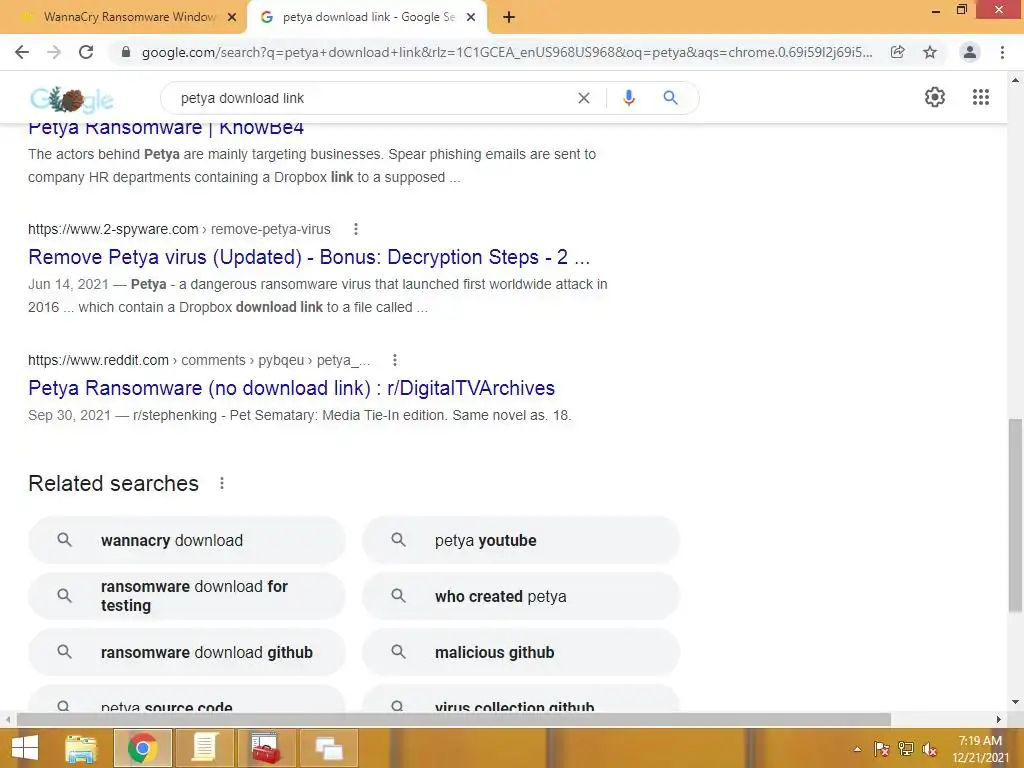Viewport: 1024px width, 768px height.
Task: Click the forward navigation arrow
Action: click(x=54, y=52)
